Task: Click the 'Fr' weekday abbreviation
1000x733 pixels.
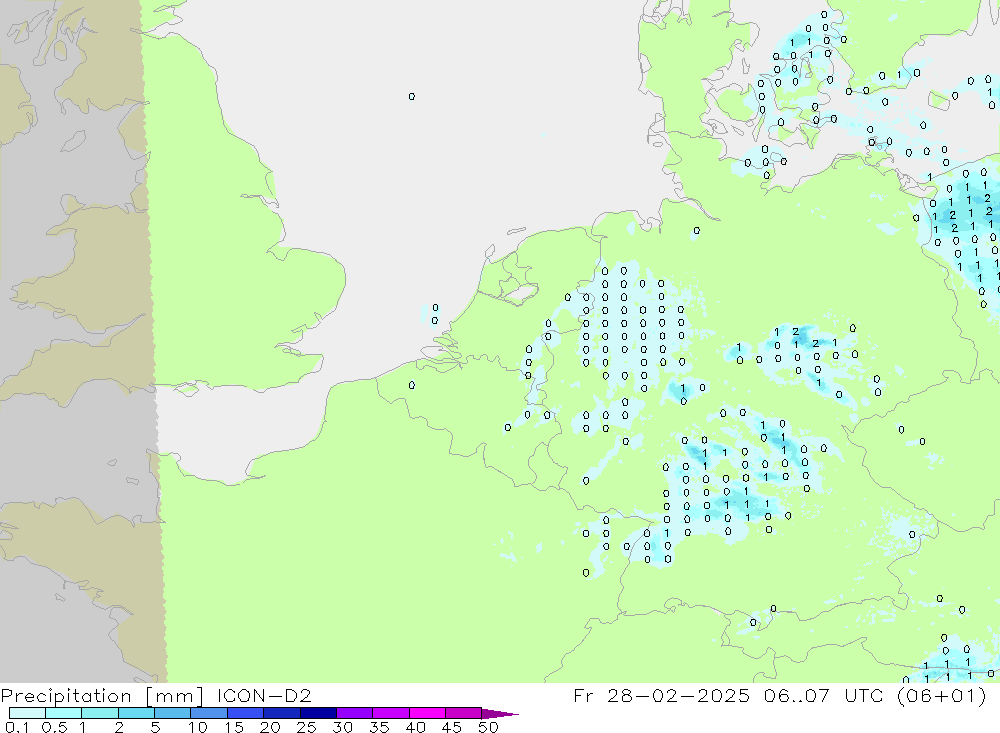Action: pos(583,695)
